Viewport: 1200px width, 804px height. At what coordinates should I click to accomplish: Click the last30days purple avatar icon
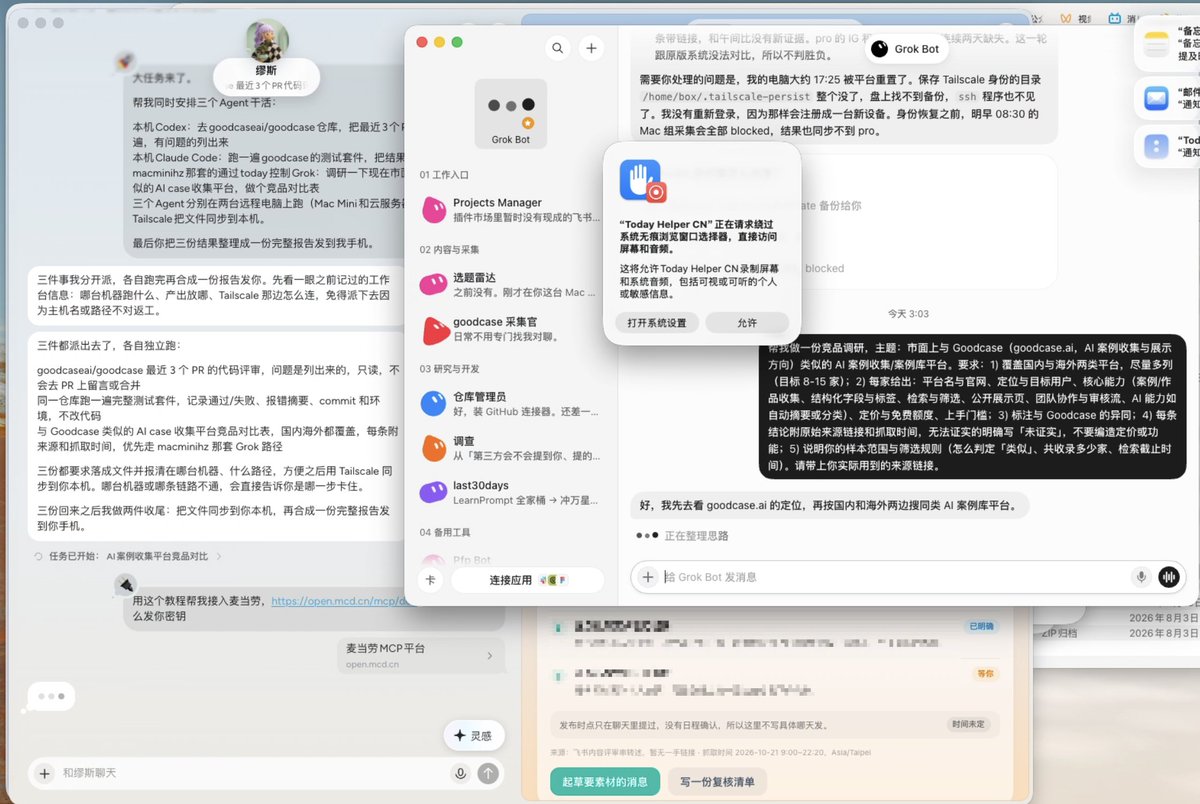point(433,491)
